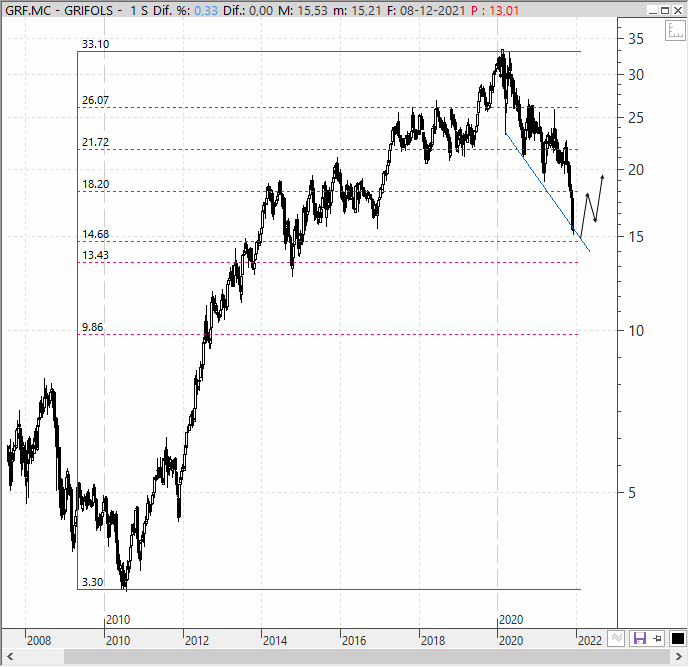Viewport: 689px width, 667px height.
Task: Click the M: 15,53 maximum value
Action: pos(303,10)
